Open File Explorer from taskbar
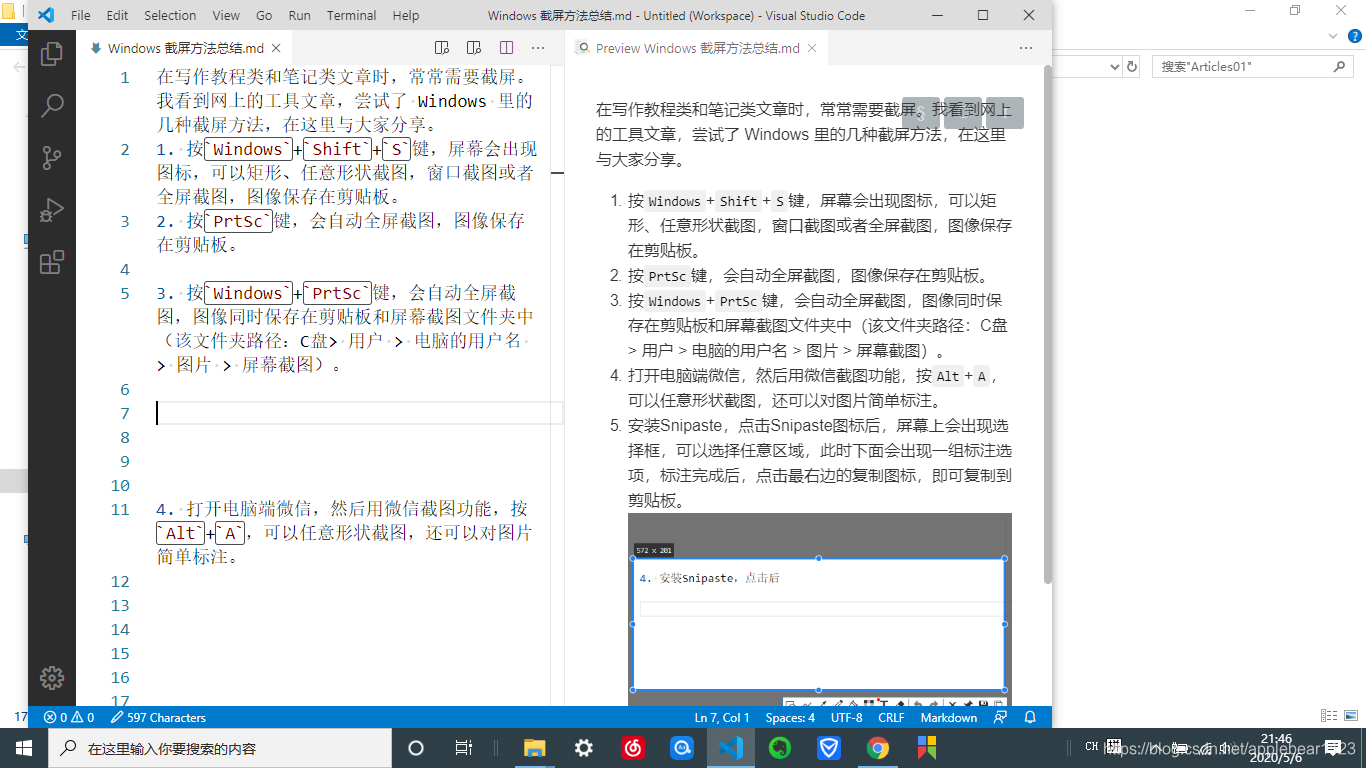Screen dimensions: 1366x768 [x=535, y=747]
